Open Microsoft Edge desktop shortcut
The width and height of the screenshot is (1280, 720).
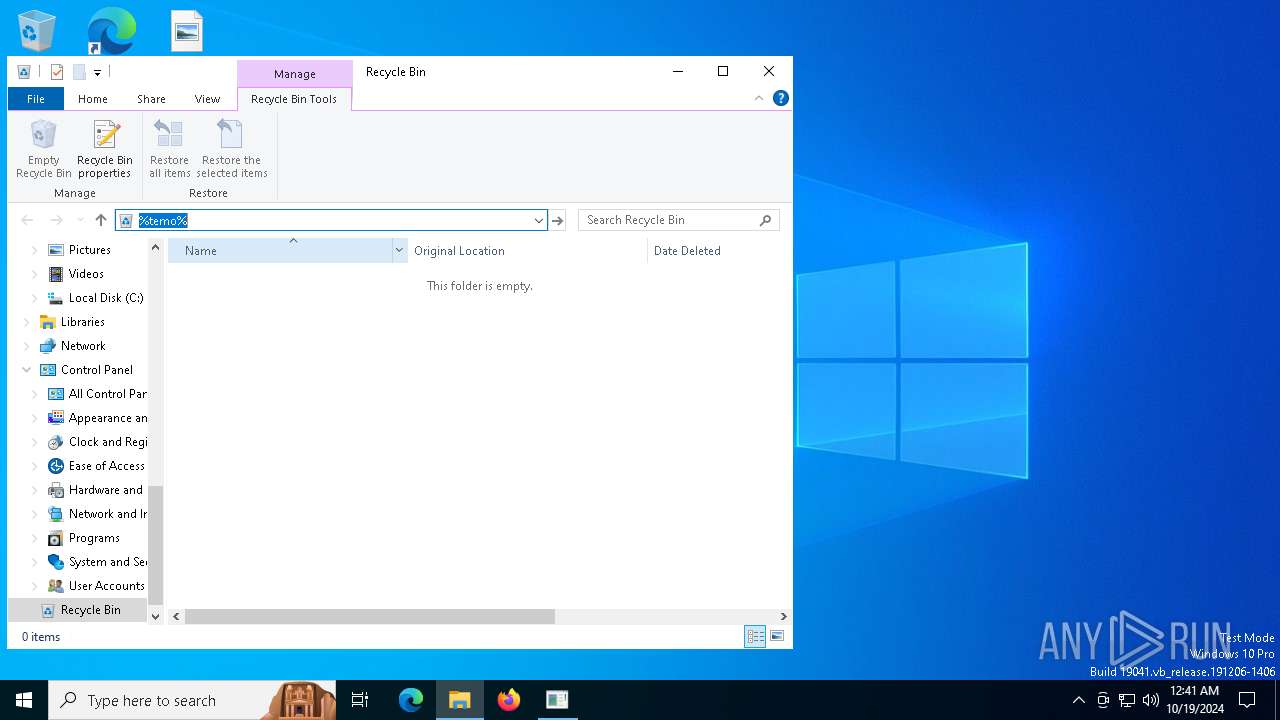click(x=111, y=30)
